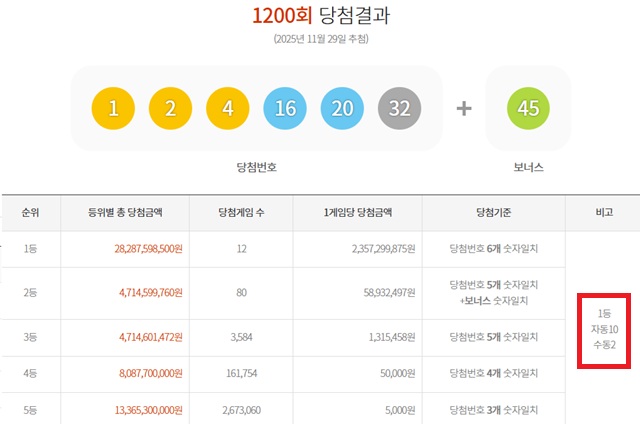Click the 비고 column header
640x424 pixels.
coord(603,212)
